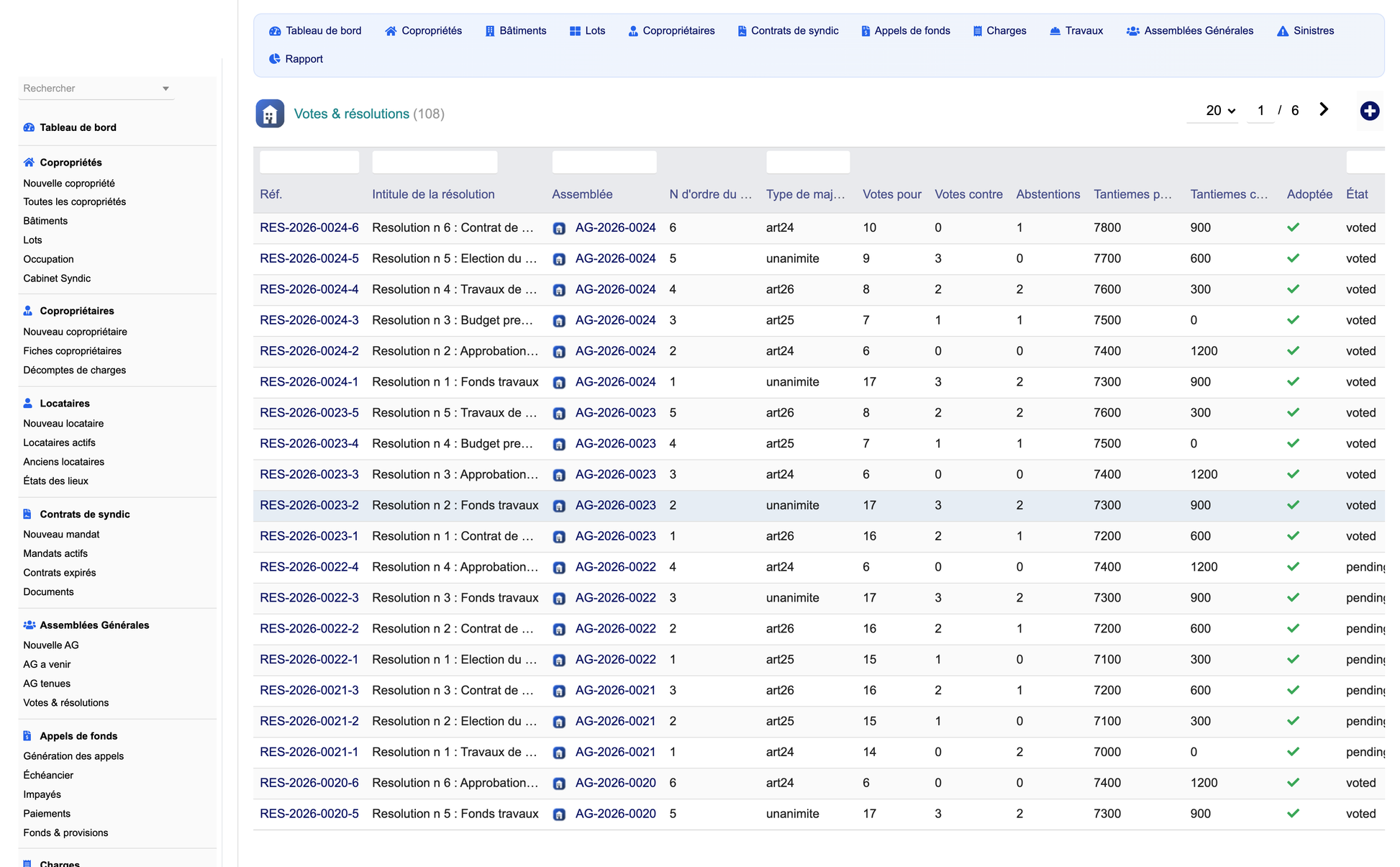Open Appels de fonds menu item
This screenshot has height=867, width=1400.
(x=905, y=31)
